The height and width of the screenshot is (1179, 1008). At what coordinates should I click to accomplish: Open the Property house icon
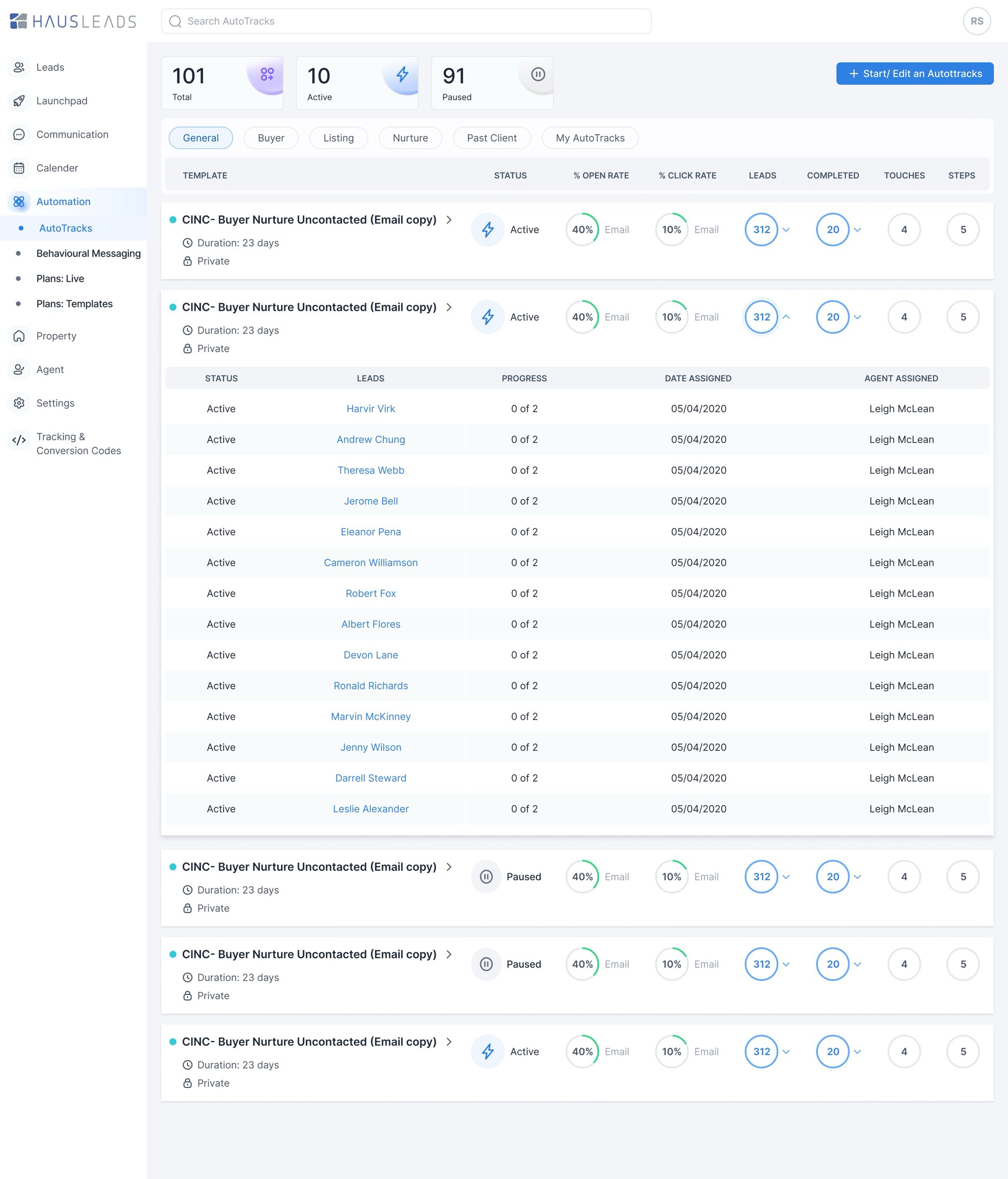pyautogui.click(x=19, y=336)
